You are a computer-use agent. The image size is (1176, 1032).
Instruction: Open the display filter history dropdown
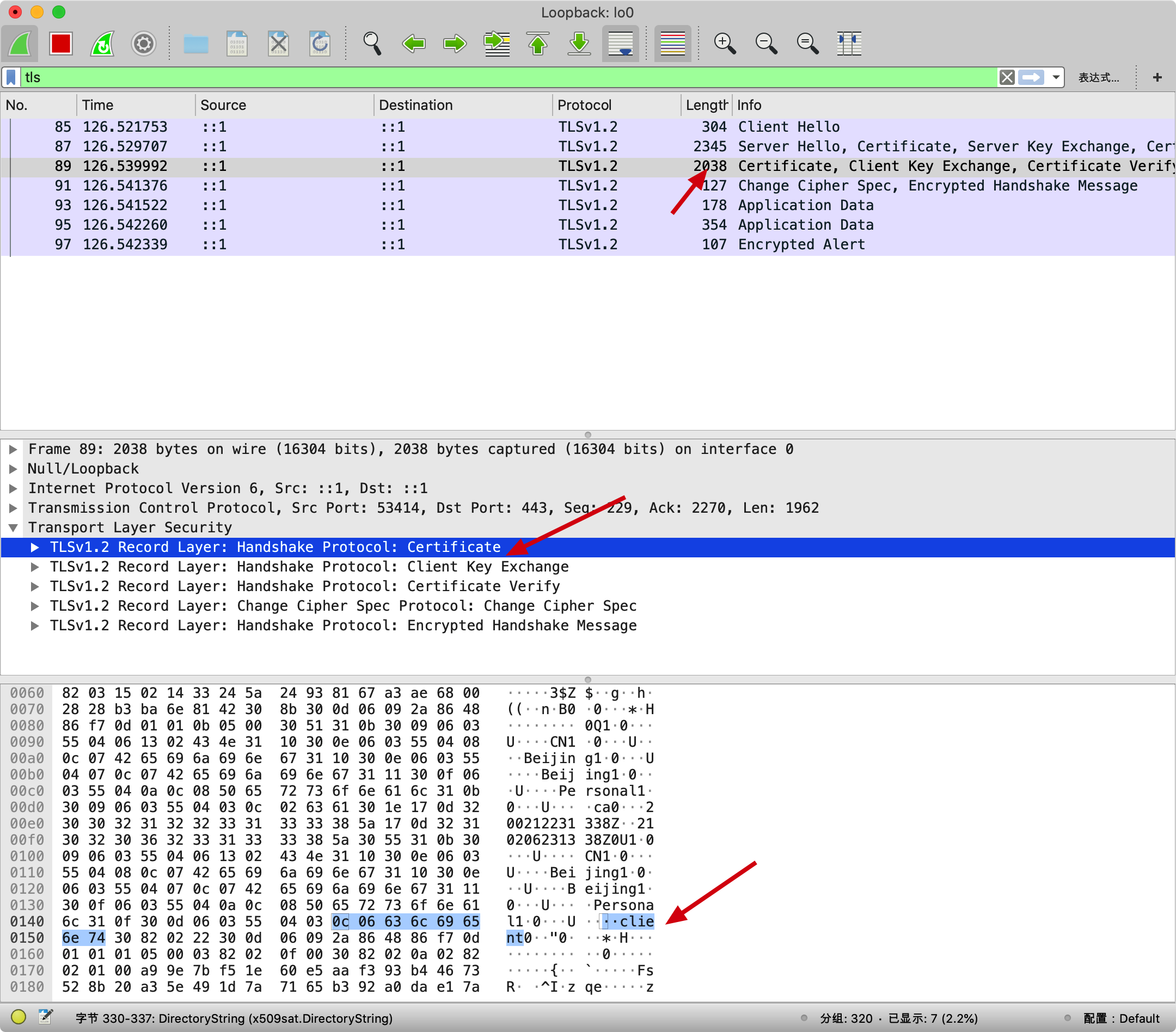pyautogui.click(x=1056, y=77)
